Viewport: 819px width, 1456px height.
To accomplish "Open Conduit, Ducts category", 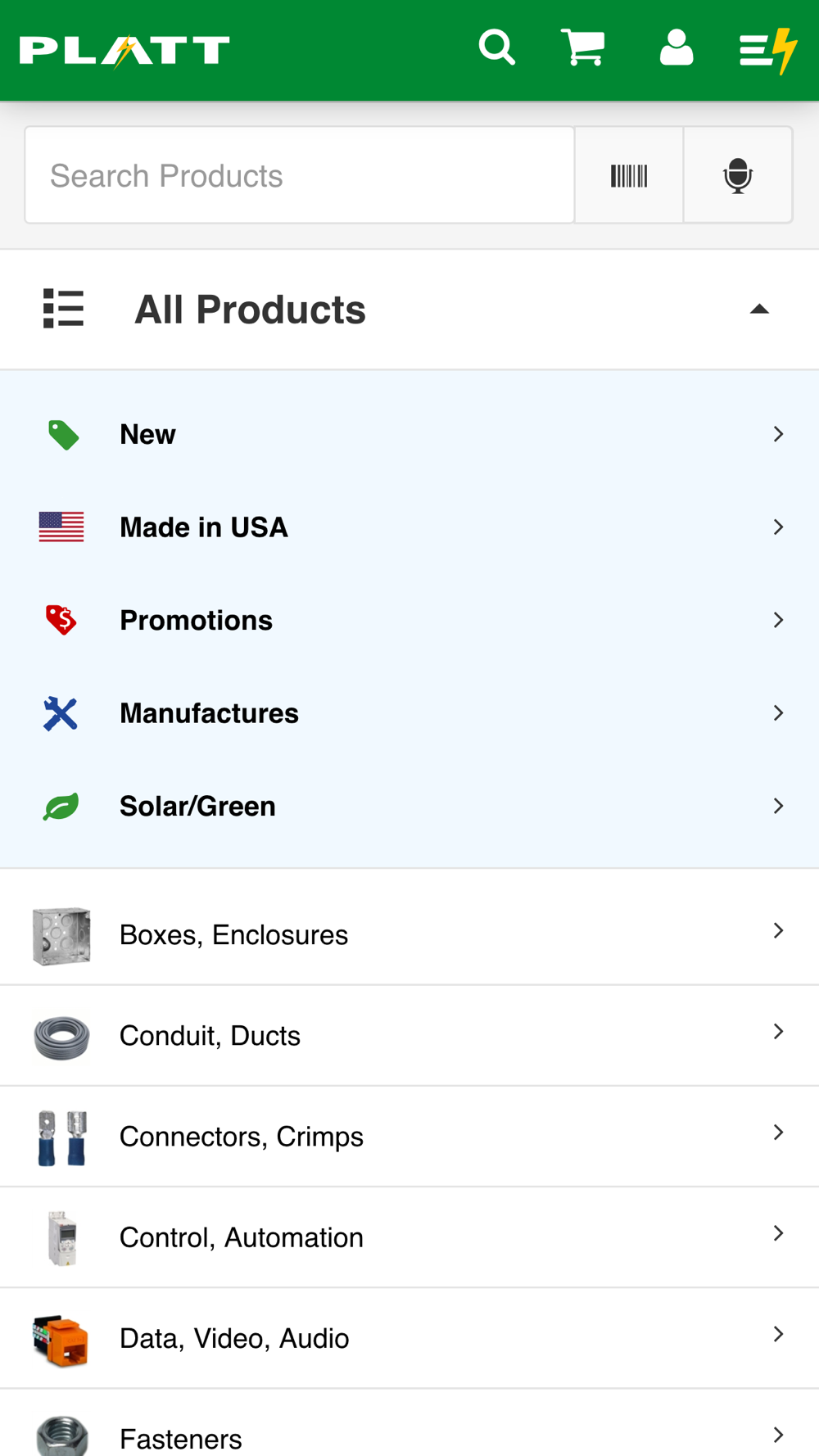I will click(x=409, y=1036).
